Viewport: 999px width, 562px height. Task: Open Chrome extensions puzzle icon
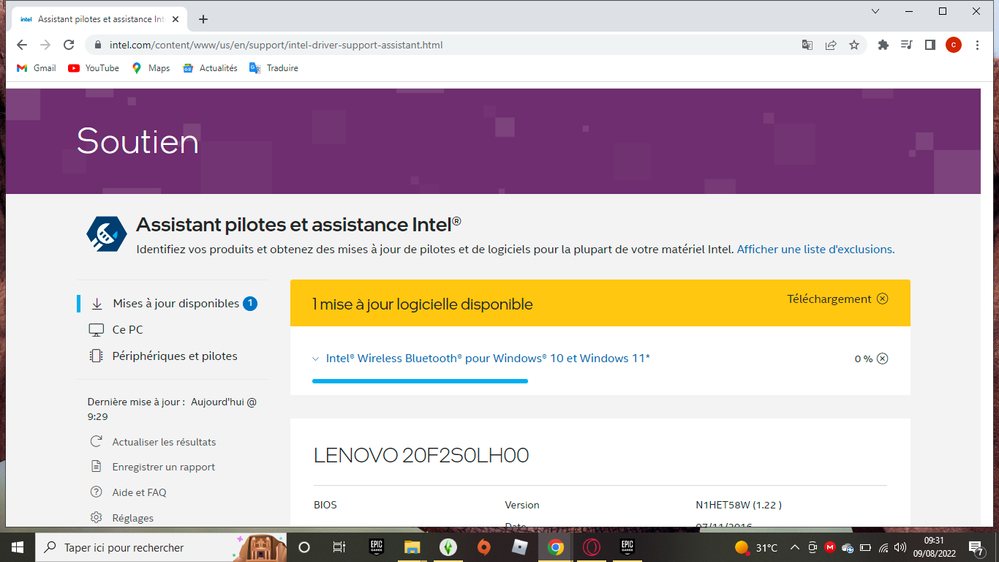883,45
